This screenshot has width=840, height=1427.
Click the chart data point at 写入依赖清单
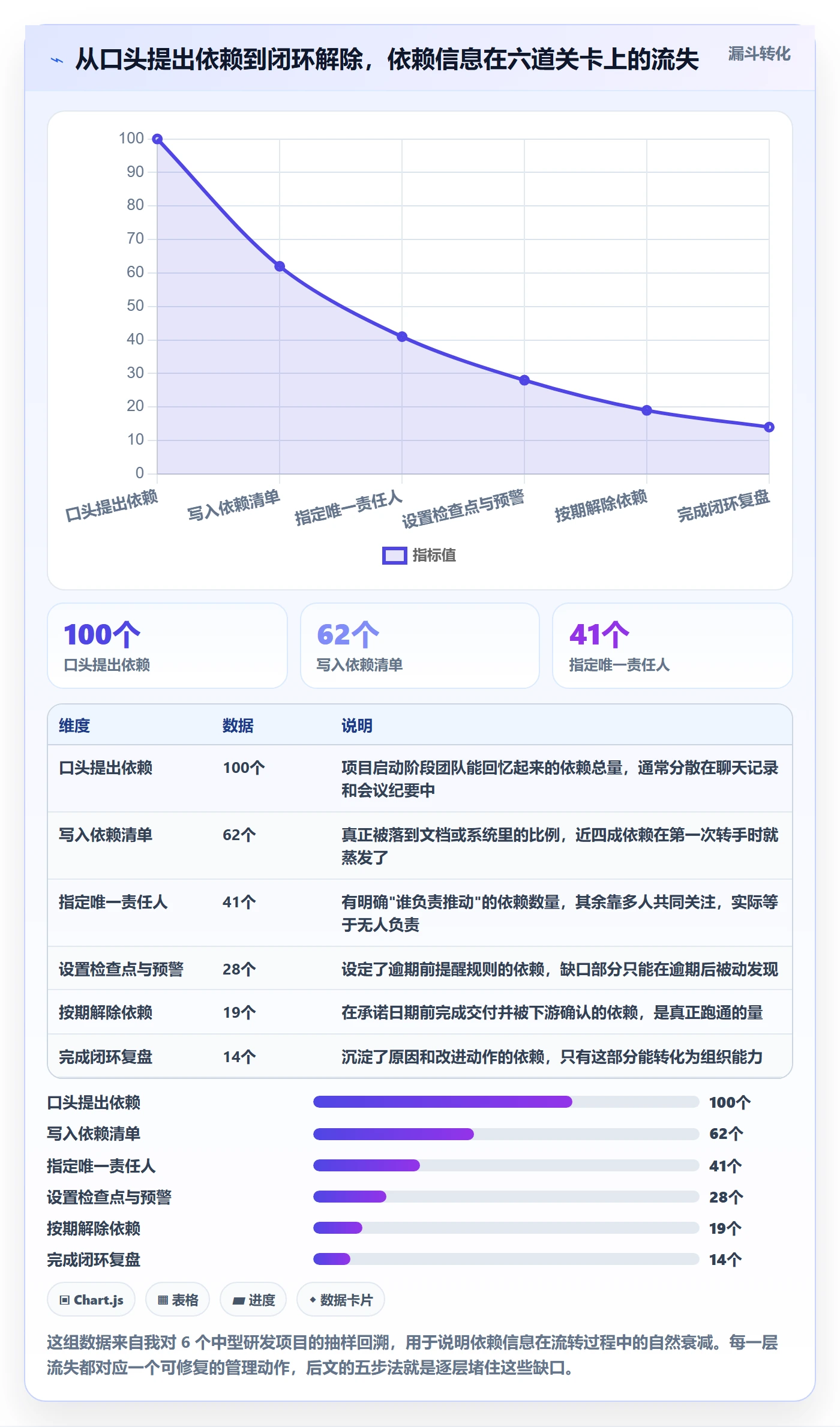(280, 266)
